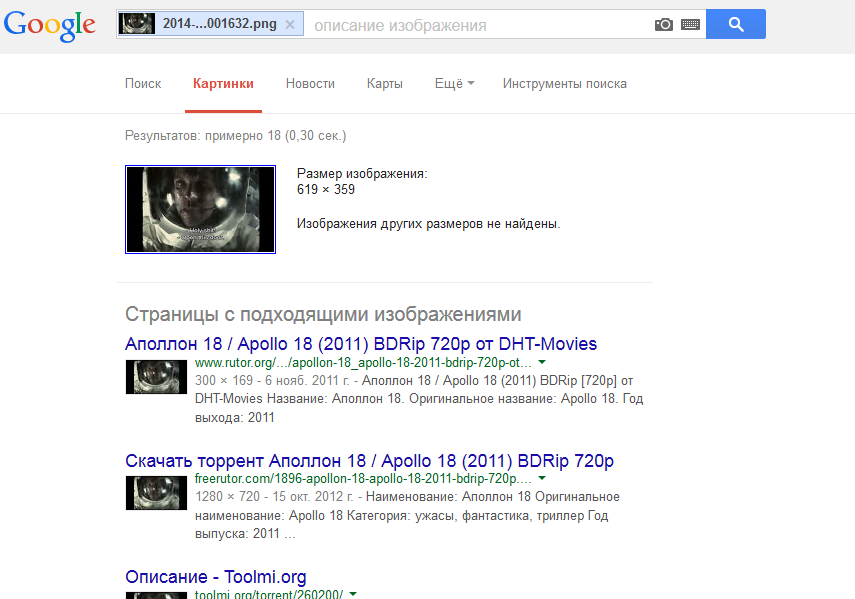
Task: Open Описание - Toolmi.org link
Action: 215,577
